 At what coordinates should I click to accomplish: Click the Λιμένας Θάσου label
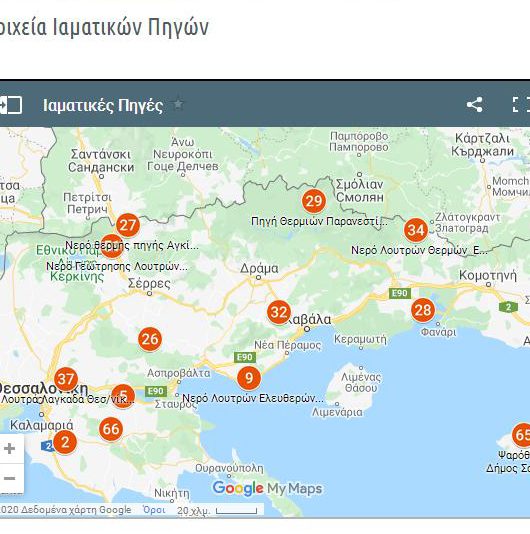pyautogui.click(x=361, y=382)
